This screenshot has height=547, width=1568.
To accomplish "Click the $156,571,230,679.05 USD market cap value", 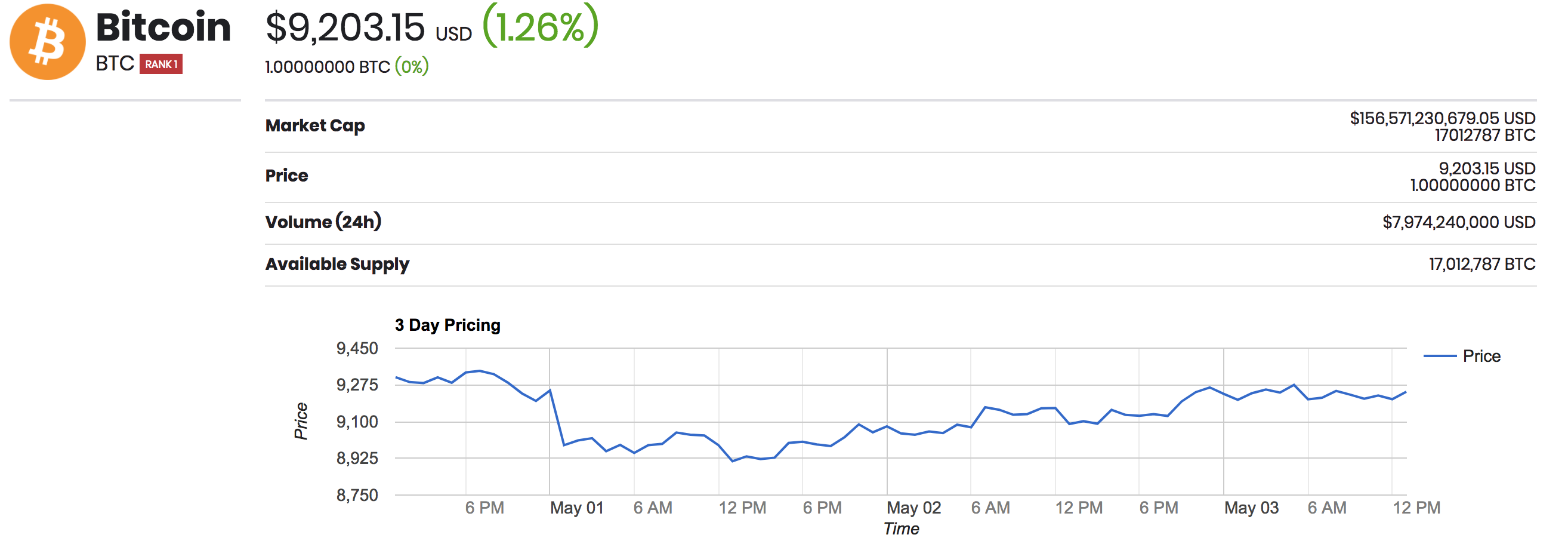I will 1442,118.
